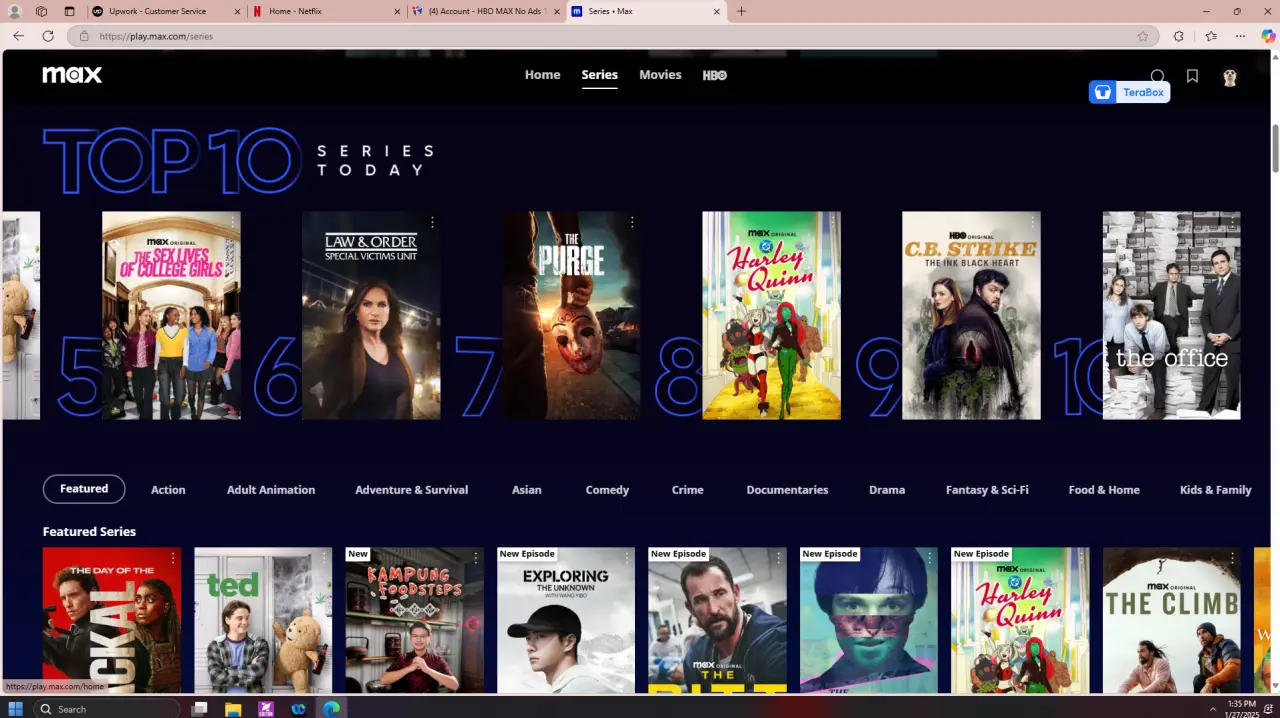View site information lock icon

[84, 36]
